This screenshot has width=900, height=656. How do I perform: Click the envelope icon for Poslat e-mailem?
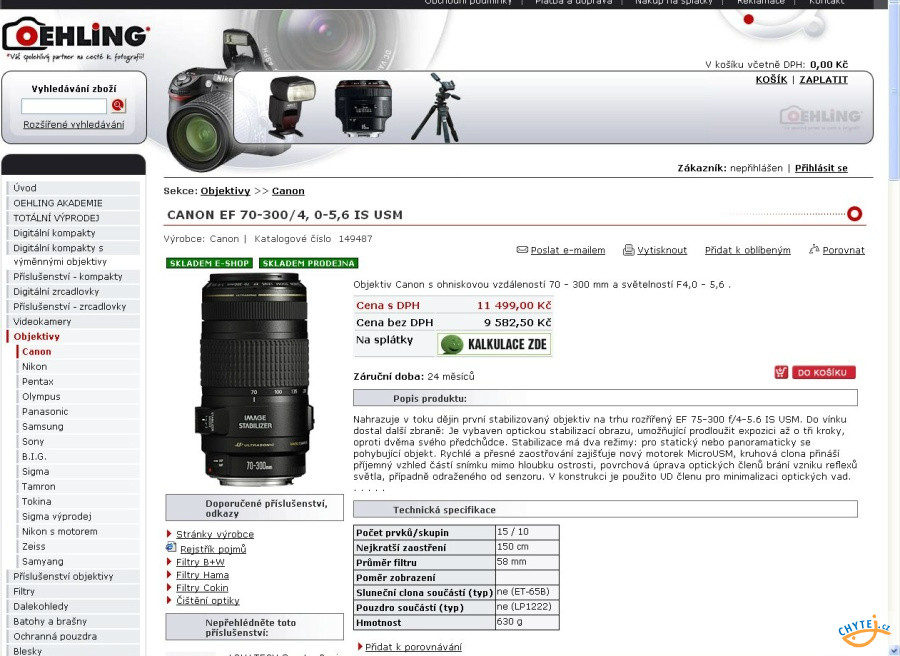pos(522,250)
